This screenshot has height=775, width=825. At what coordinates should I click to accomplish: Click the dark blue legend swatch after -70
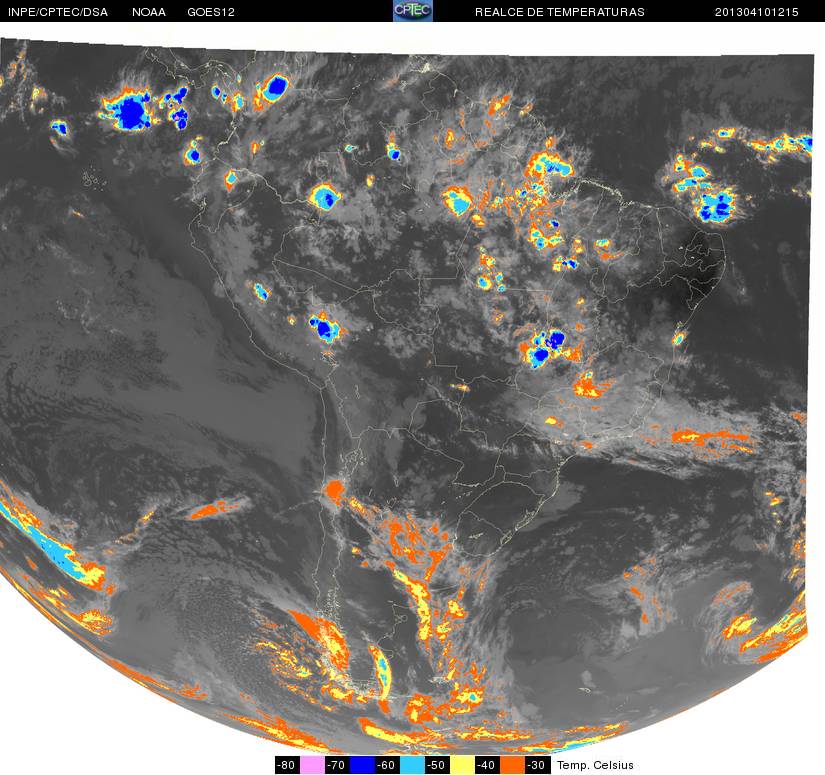click(363, 765)
